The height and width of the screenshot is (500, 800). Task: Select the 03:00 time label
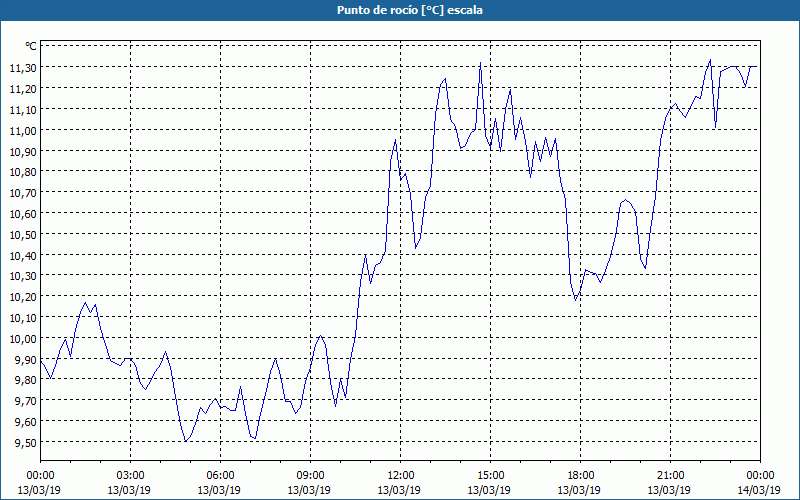point(130,476)
